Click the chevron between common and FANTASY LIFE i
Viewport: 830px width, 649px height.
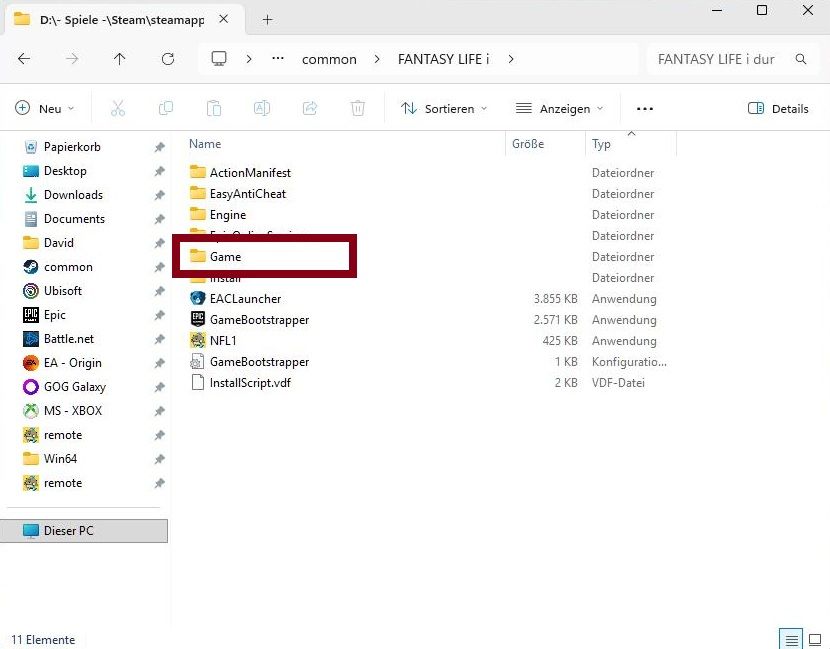tap(377, 59)
